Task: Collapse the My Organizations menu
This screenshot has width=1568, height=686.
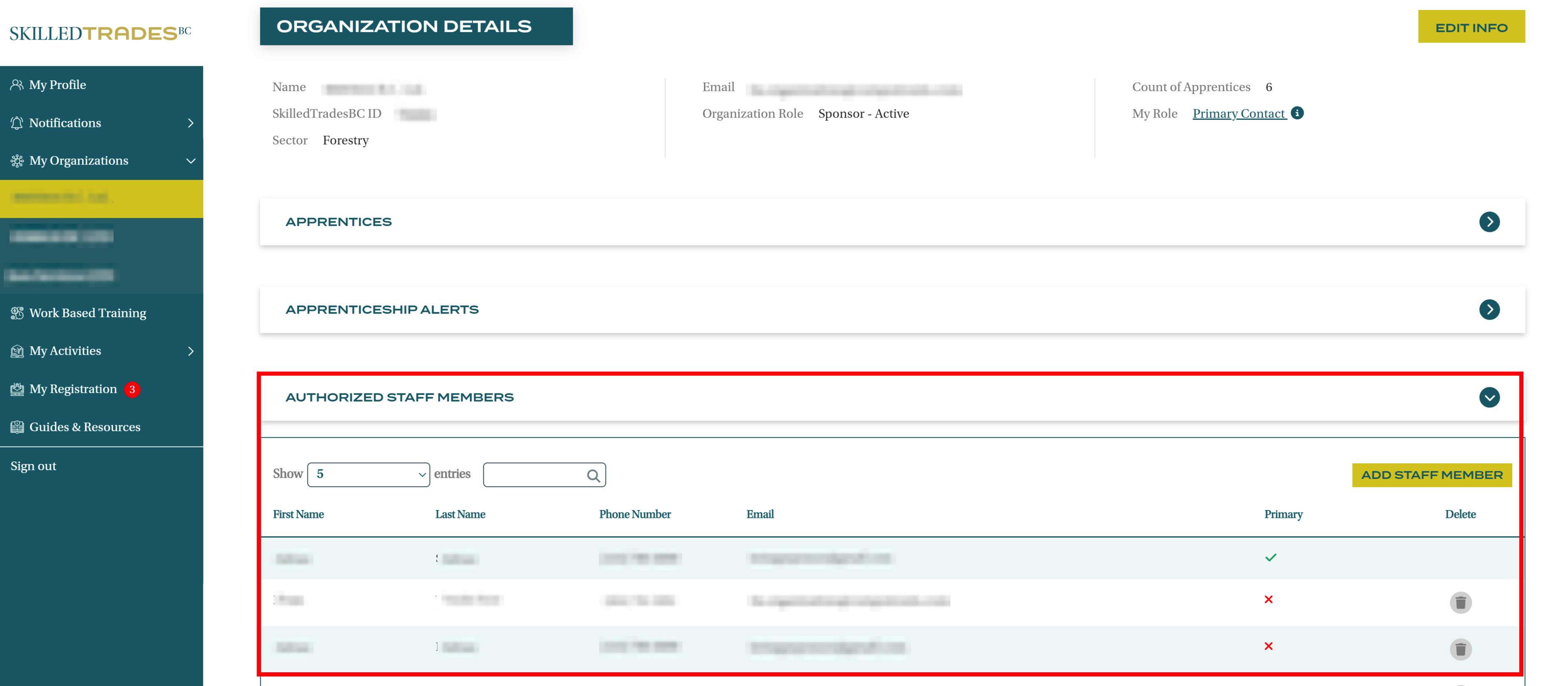Action: point(190,161)
